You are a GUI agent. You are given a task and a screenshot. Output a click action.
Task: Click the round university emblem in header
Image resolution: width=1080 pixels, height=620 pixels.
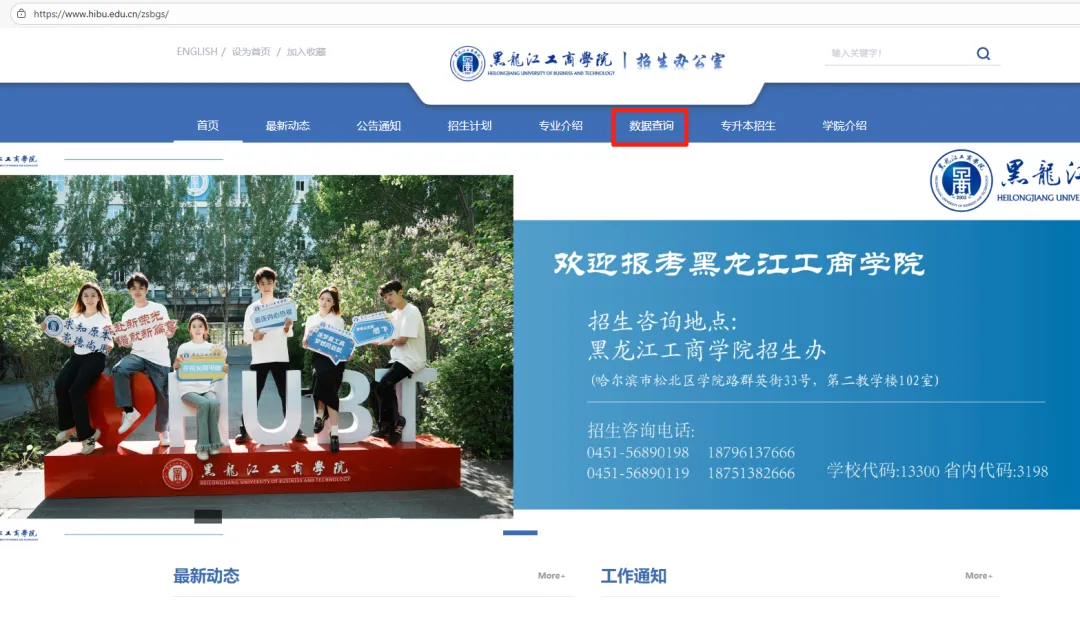467,62
